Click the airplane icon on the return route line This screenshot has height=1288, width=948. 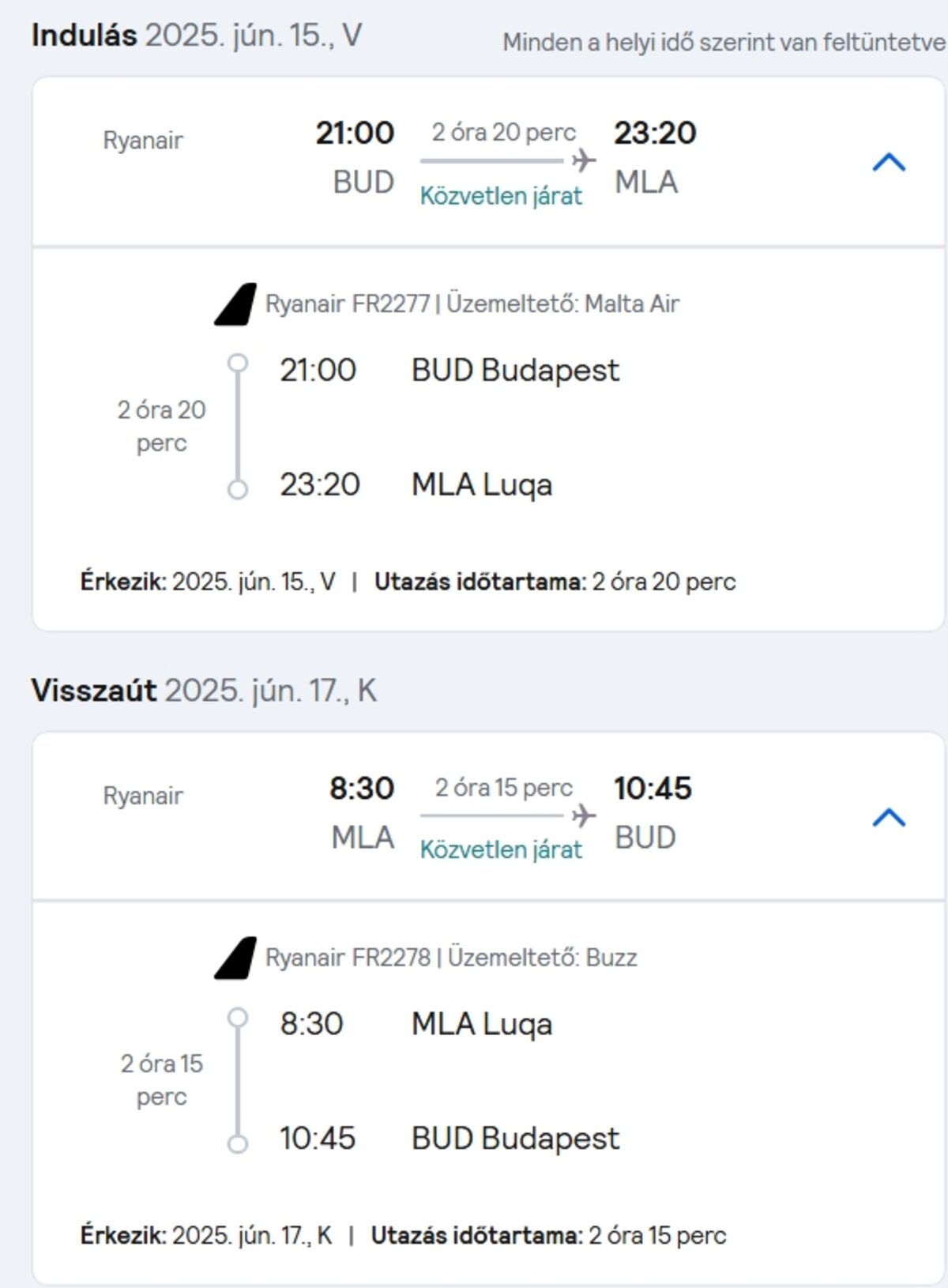click(x=584, y=815)
